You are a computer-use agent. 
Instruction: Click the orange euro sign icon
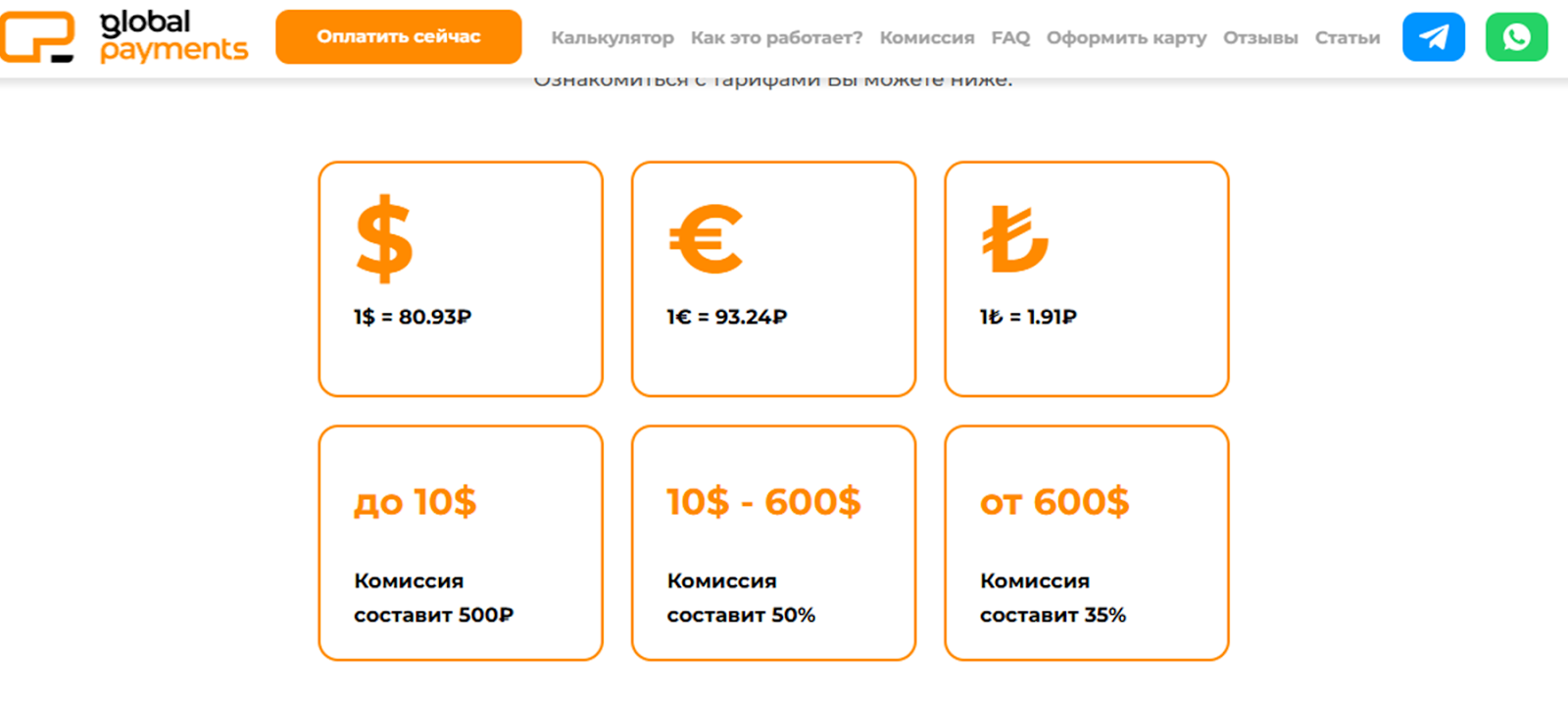(x=706, y=238)
